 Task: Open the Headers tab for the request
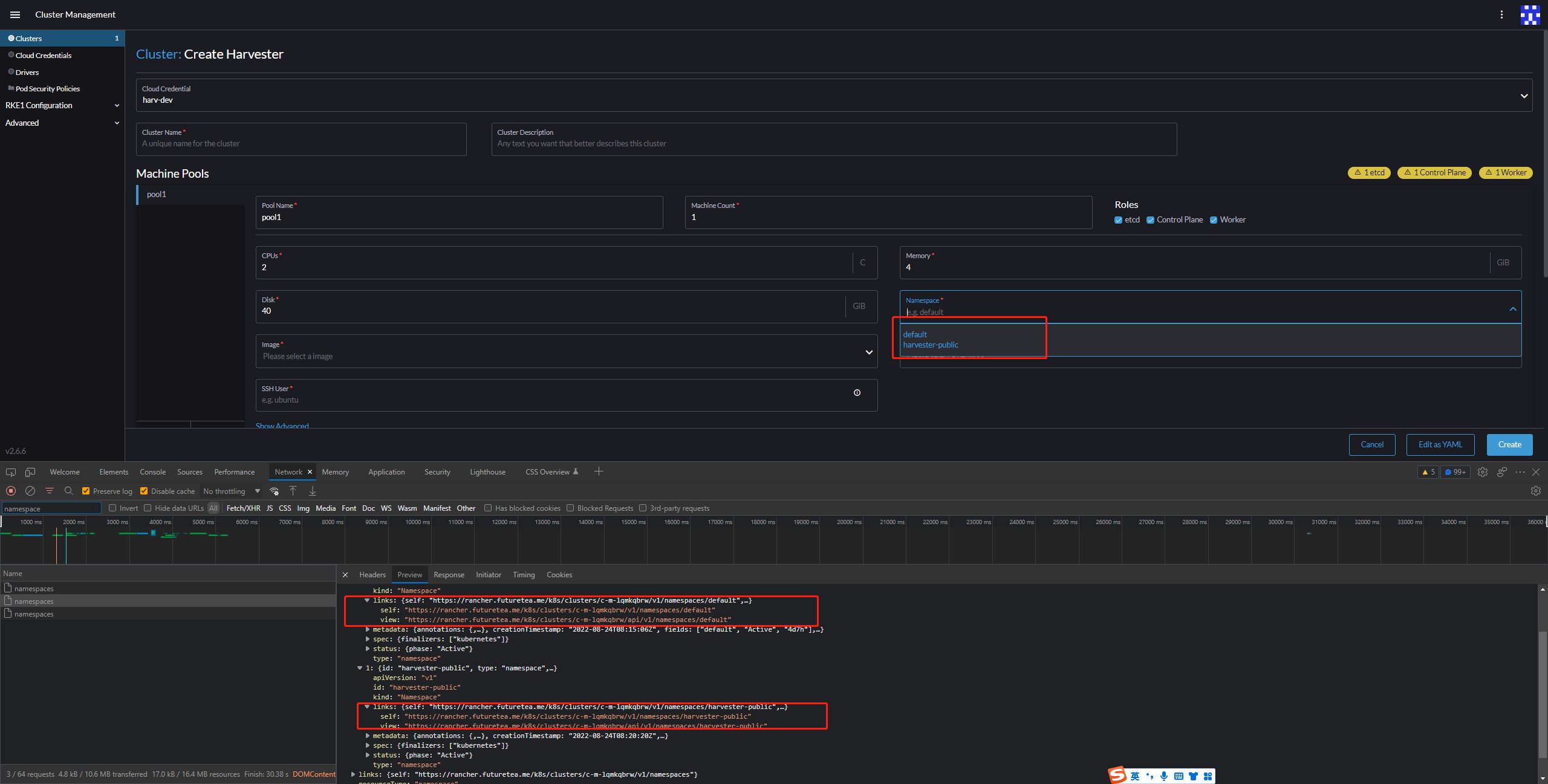point(372,574)
